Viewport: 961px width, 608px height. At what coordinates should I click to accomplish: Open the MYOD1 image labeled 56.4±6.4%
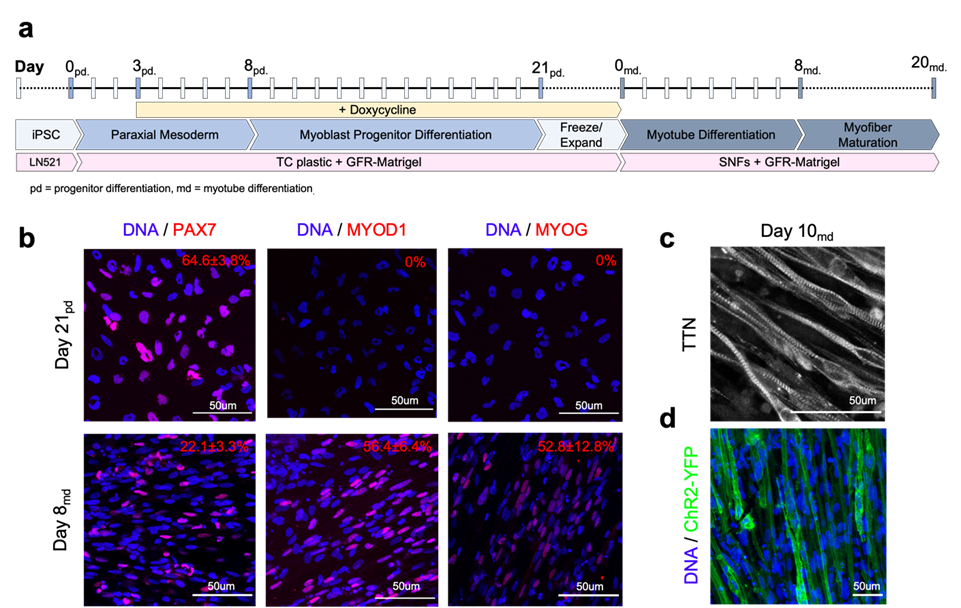point(352,516)
